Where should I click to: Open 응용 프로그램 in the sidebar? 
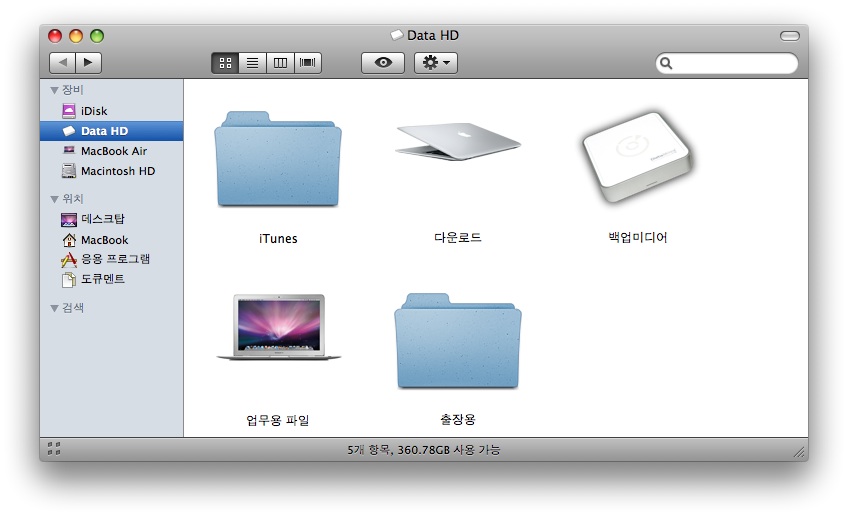click(111, 259)
